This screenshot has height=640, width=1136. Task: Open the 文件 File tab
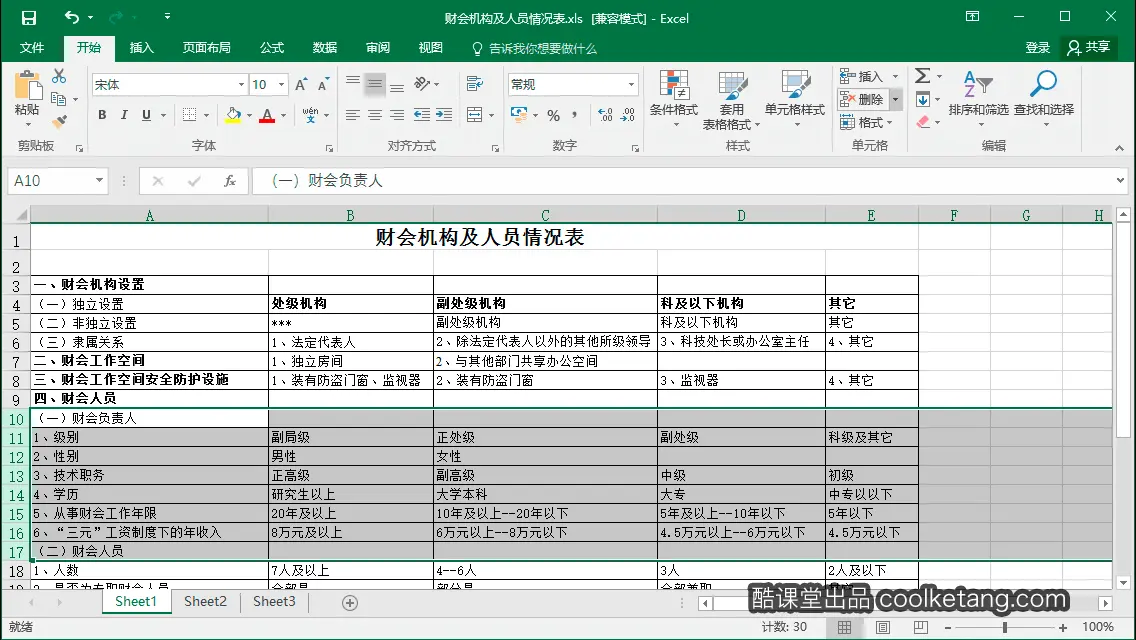(31, 48)
